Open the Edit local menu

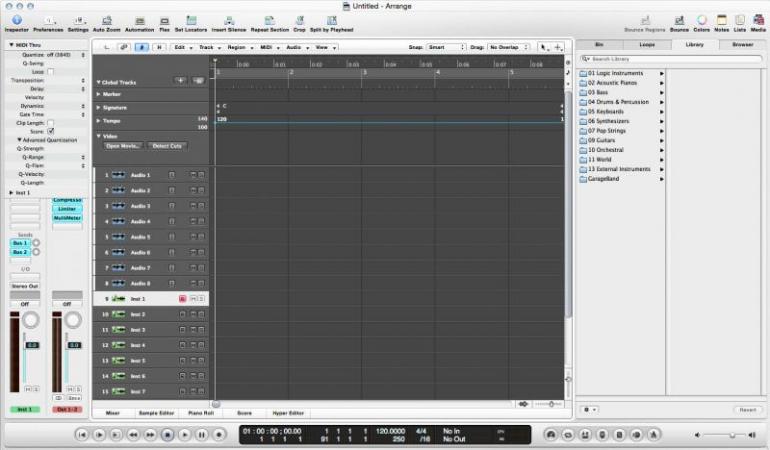coord(183,47)
